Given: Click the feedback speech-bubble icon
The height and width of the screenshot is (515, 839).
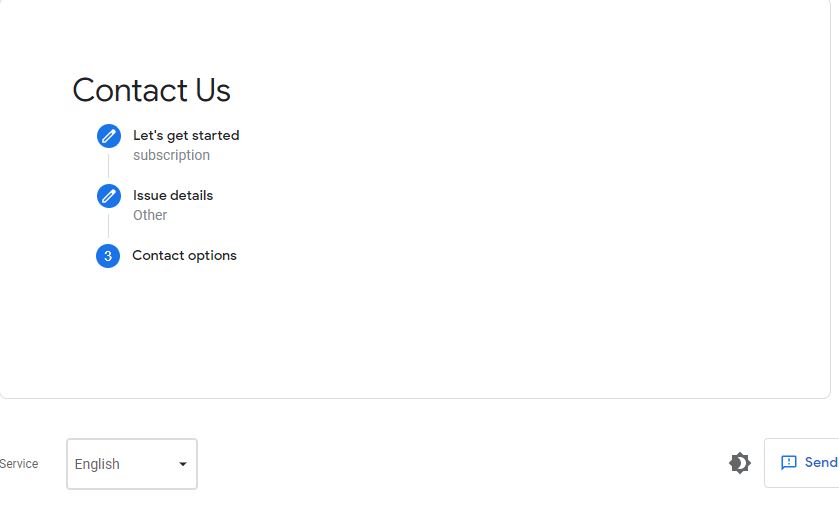Looking at the screenshot, I should pyautogui.click(x=789, y=463).
